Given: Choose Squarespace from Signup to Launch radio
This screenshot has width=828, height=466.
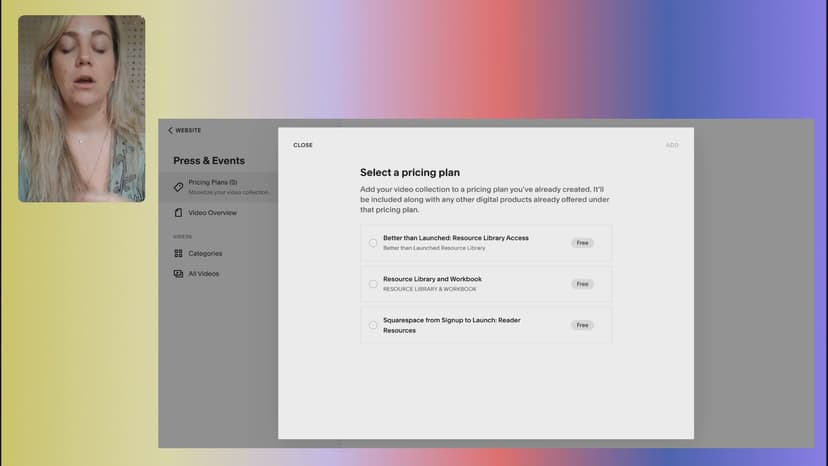Looking at the screenshot, I should (x=373, y=325).
